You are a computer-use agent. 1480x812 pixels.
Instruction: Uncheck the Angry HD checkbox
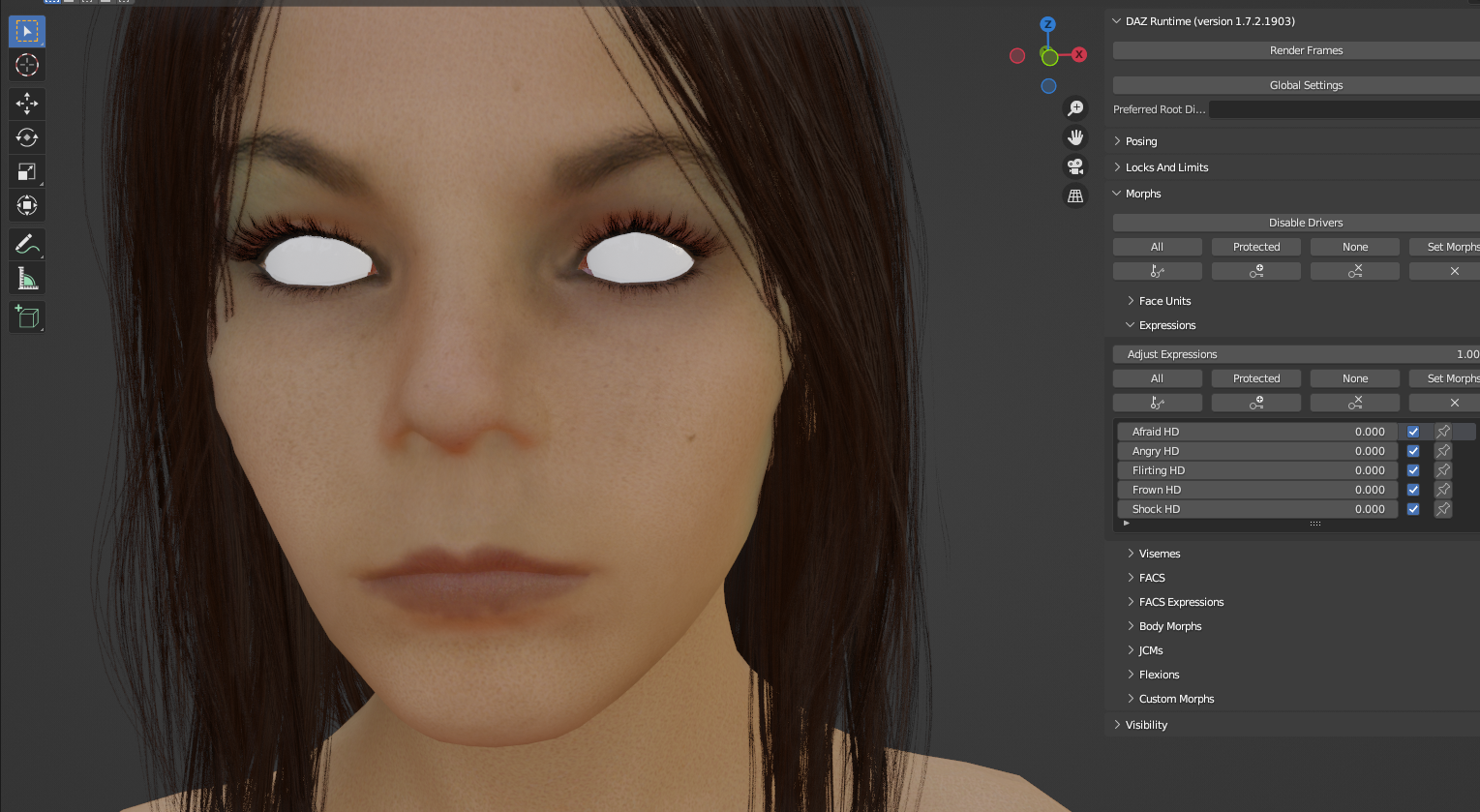click(1413, 451)
